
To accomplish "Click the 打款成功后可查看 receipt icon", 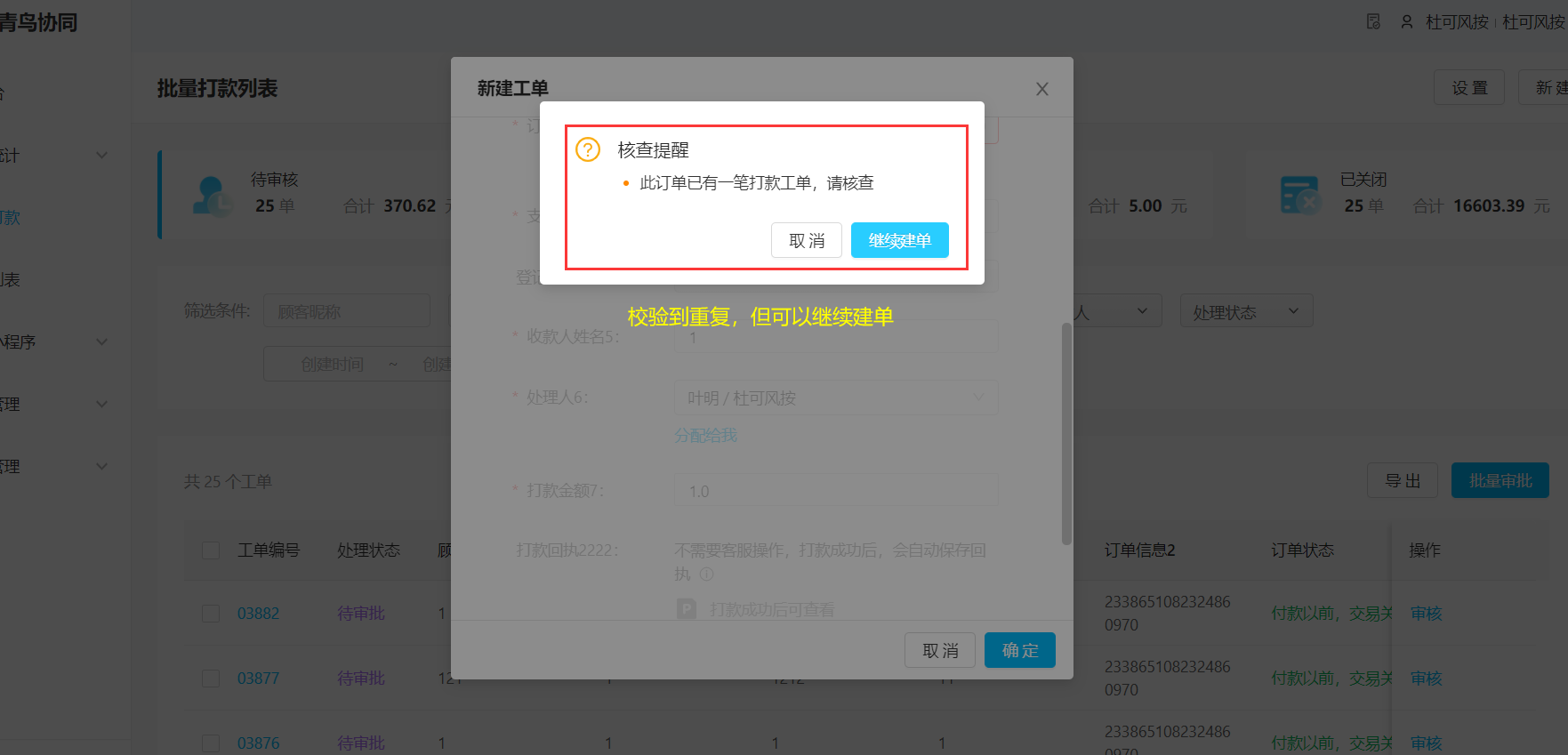I will (x=687, y=609).
